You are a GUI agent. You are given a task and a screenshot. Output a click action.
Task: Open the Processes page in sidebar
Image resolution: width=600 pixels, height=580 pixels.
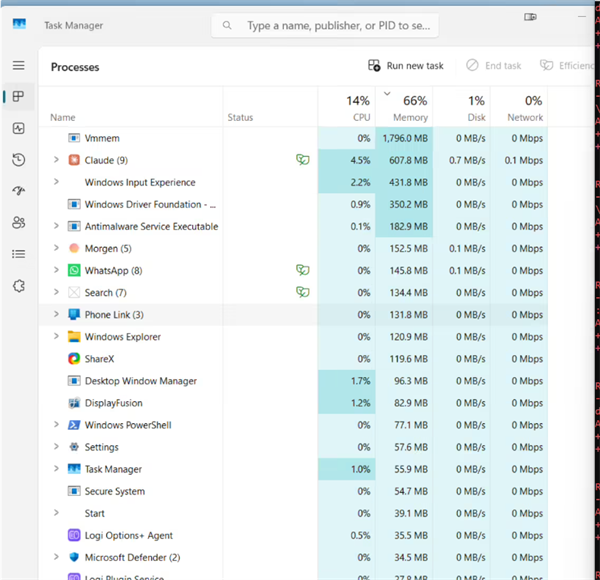[18, 96]
